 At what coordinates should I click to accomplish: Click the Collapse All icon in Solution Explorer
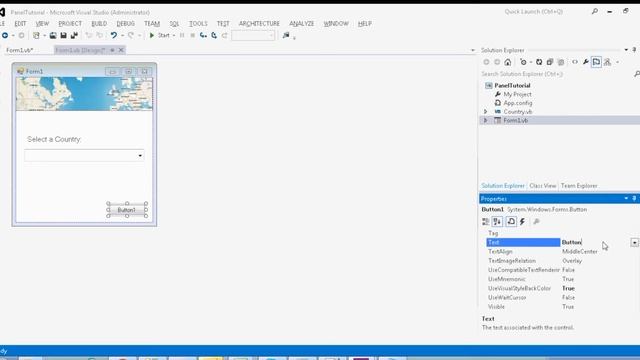(550, 62)
